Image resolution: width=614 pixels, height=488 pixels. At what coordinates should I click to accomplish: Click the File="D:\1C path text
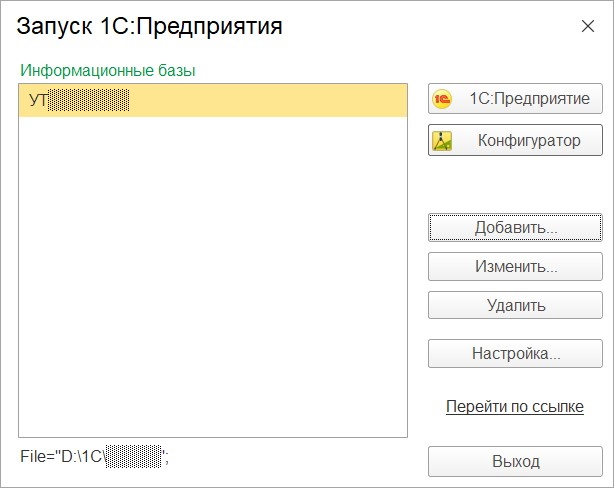94,456
